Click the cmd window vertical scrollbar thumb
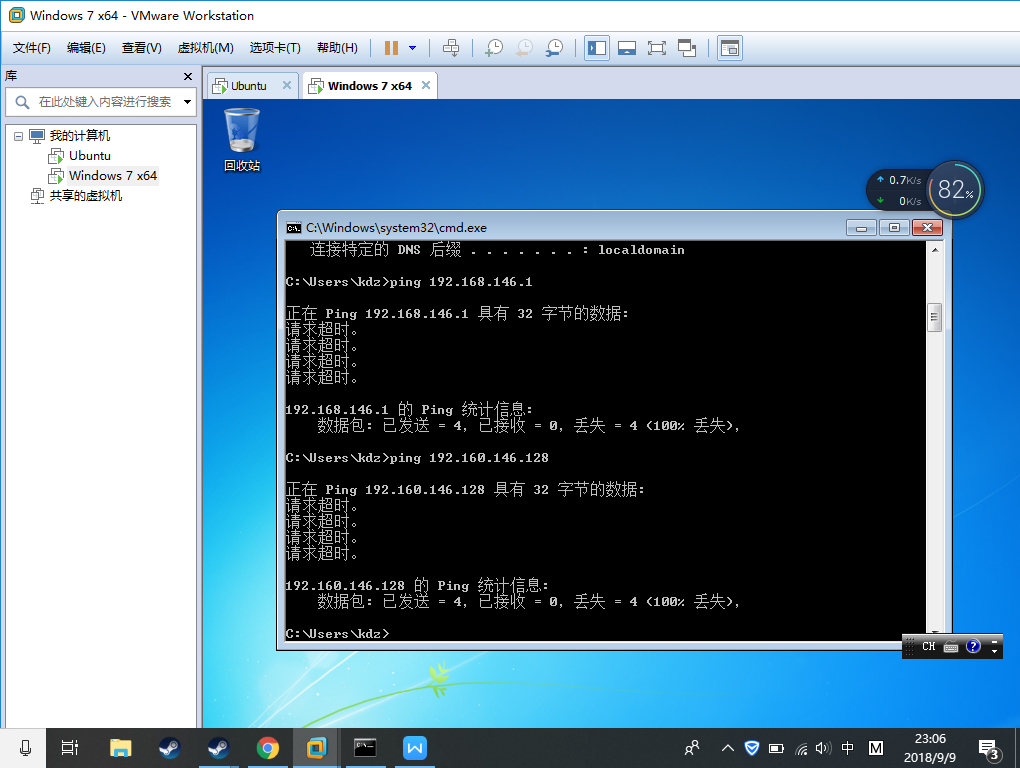 click(x=935, y=317)
